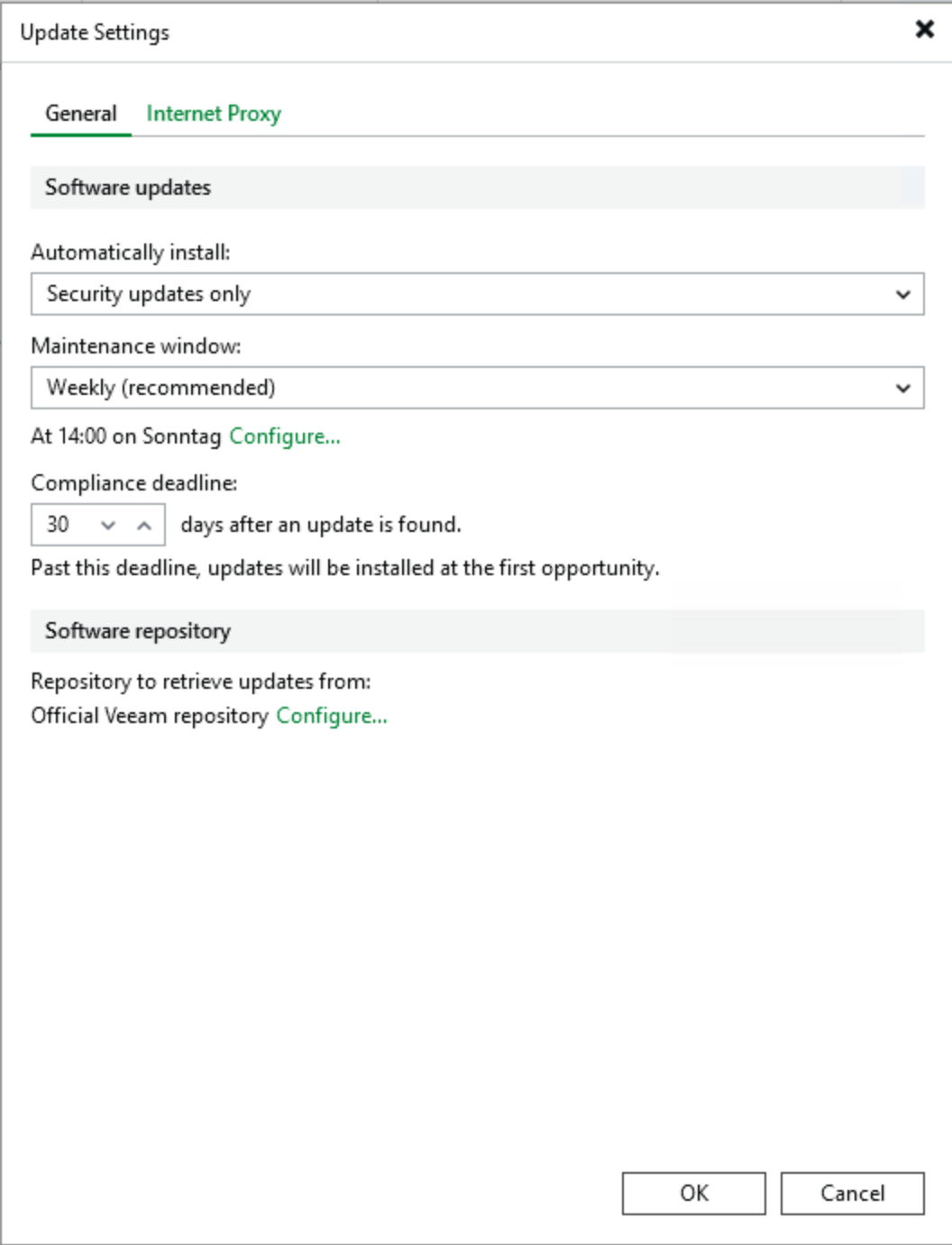Open the Maintenance window dropdown
The image size is (952, 1245).
477,389
